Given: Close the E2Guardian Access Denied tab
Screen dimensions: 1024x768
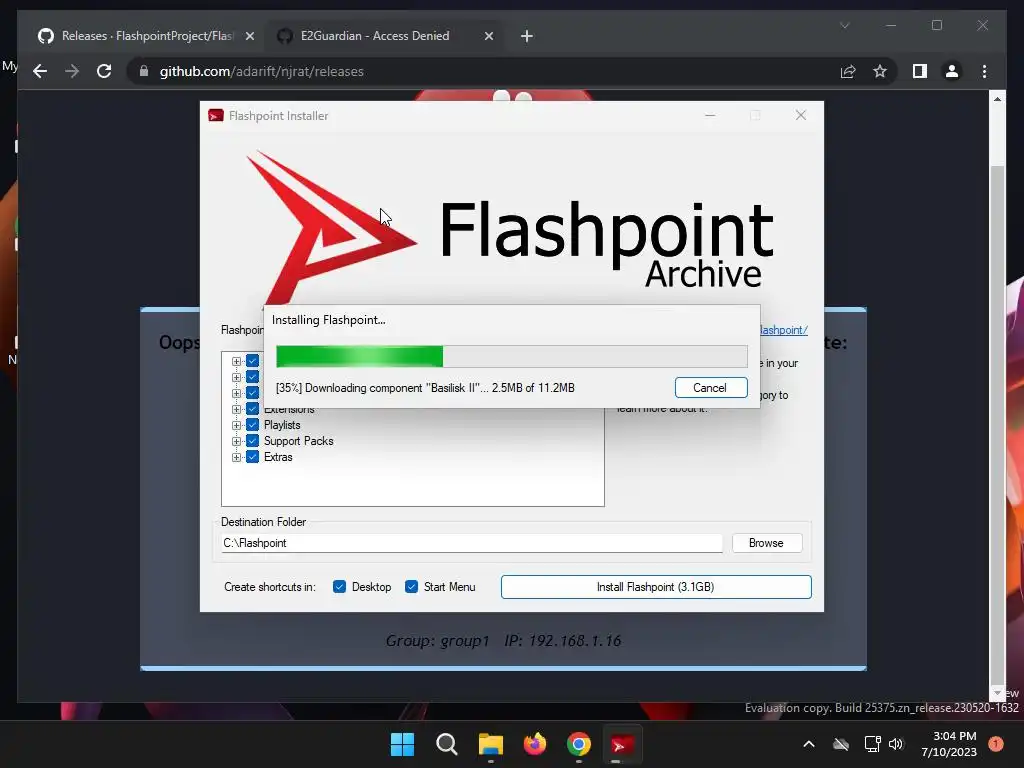Looking at the screenshot, I should [x=488, y=36].
